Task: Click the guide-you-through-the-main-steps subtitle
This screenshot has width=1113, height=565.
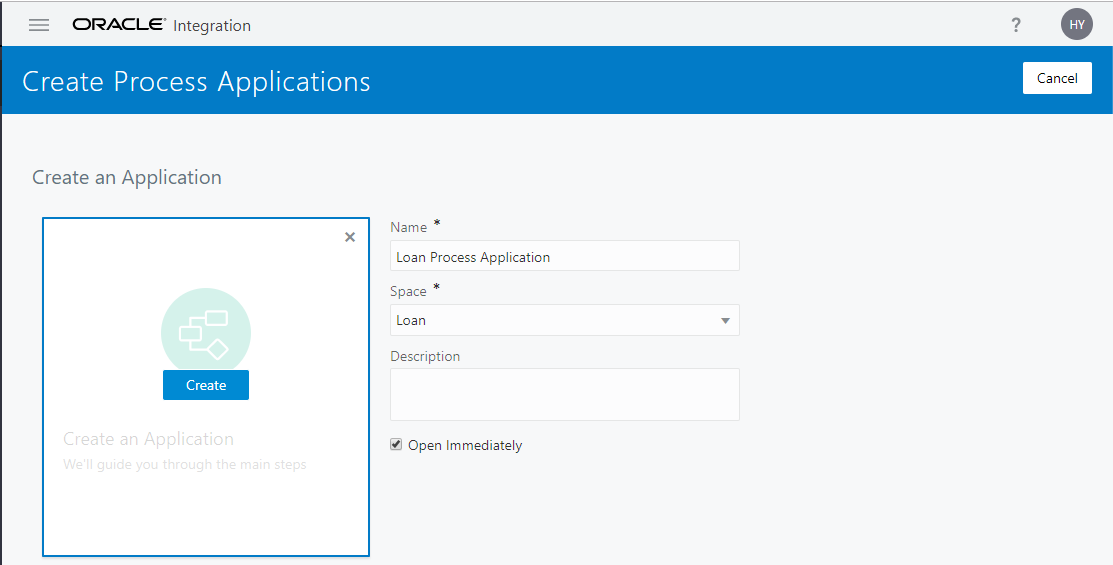Action: (185, 464)
